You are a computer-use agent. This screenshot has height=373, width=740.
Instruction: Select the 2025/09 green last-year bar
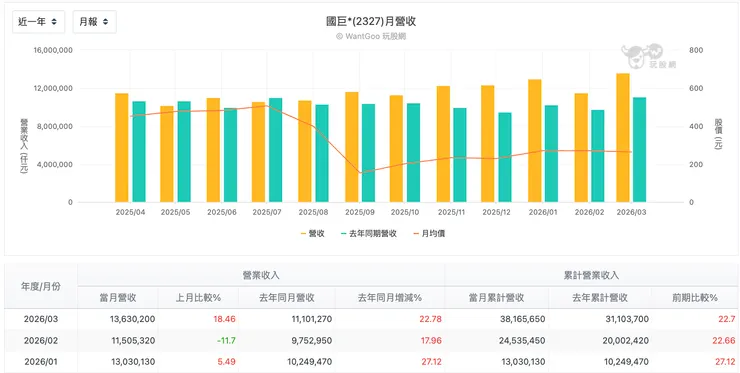368,153
